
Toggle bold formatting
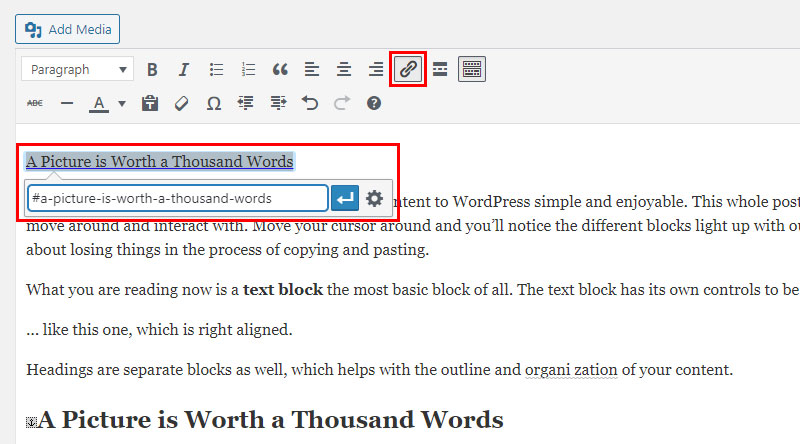(x=152, y=69)
